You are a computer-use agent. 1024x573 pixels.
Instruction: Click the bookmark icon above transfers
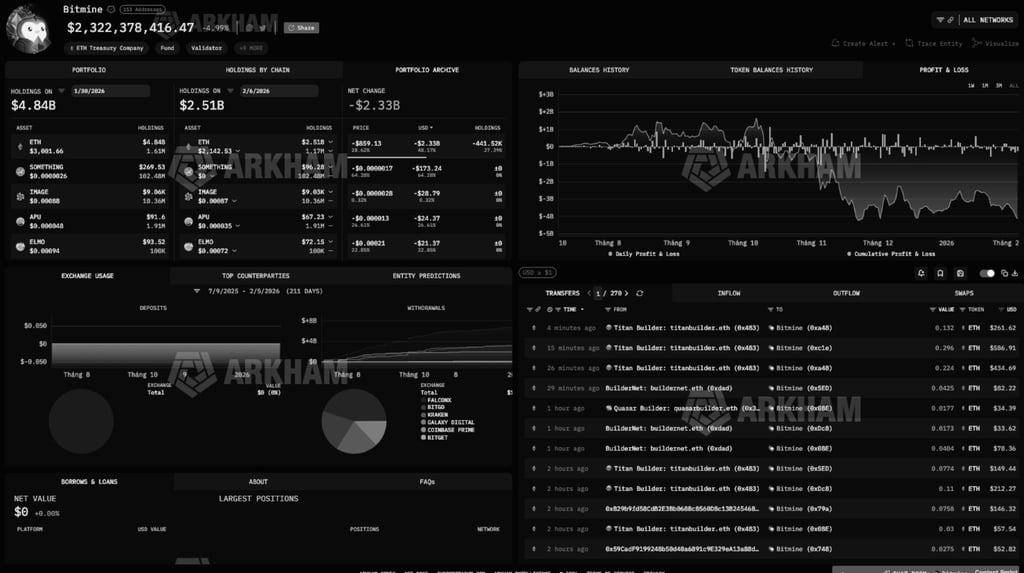[x=940, y=273]
